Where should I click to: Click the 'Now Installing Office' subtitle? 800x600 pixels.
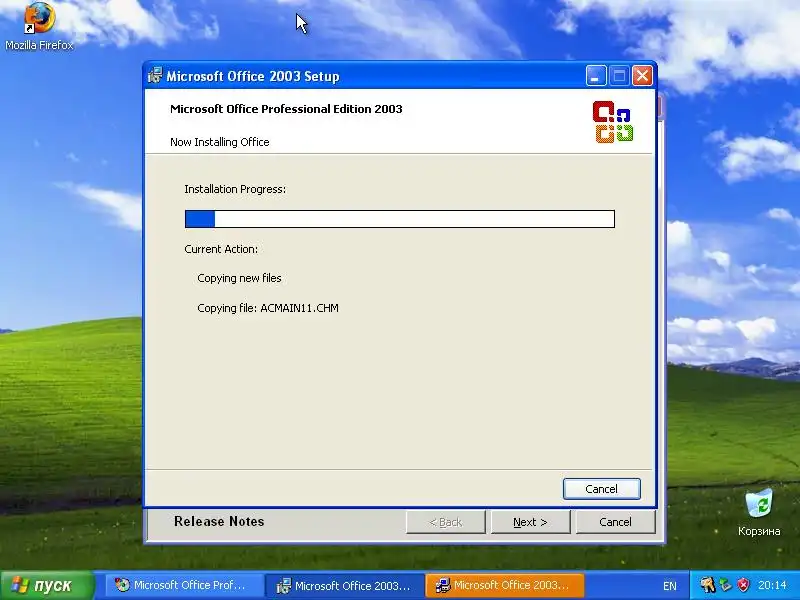pos(219,142)
